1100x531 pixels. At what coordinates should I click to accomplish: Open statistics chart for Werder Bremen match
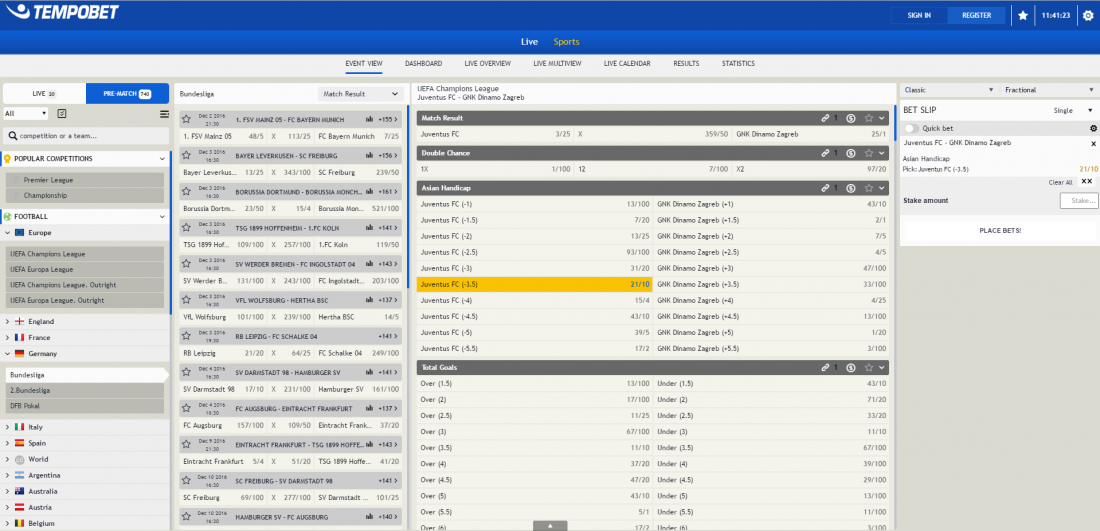pos(369,264)
